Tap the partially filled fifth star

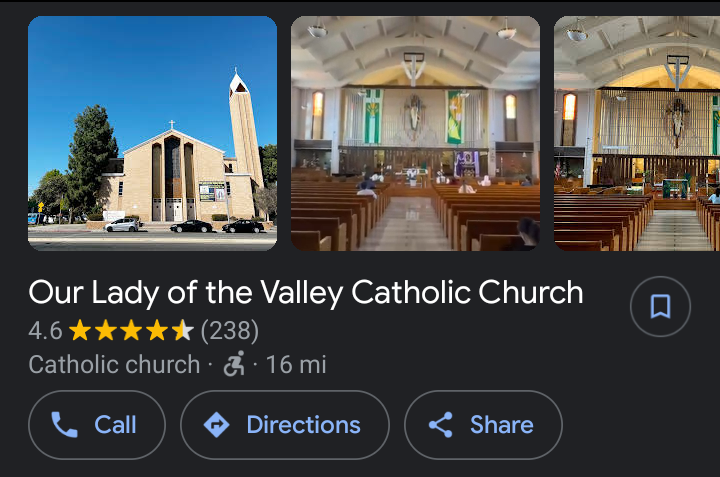point(183,330)
